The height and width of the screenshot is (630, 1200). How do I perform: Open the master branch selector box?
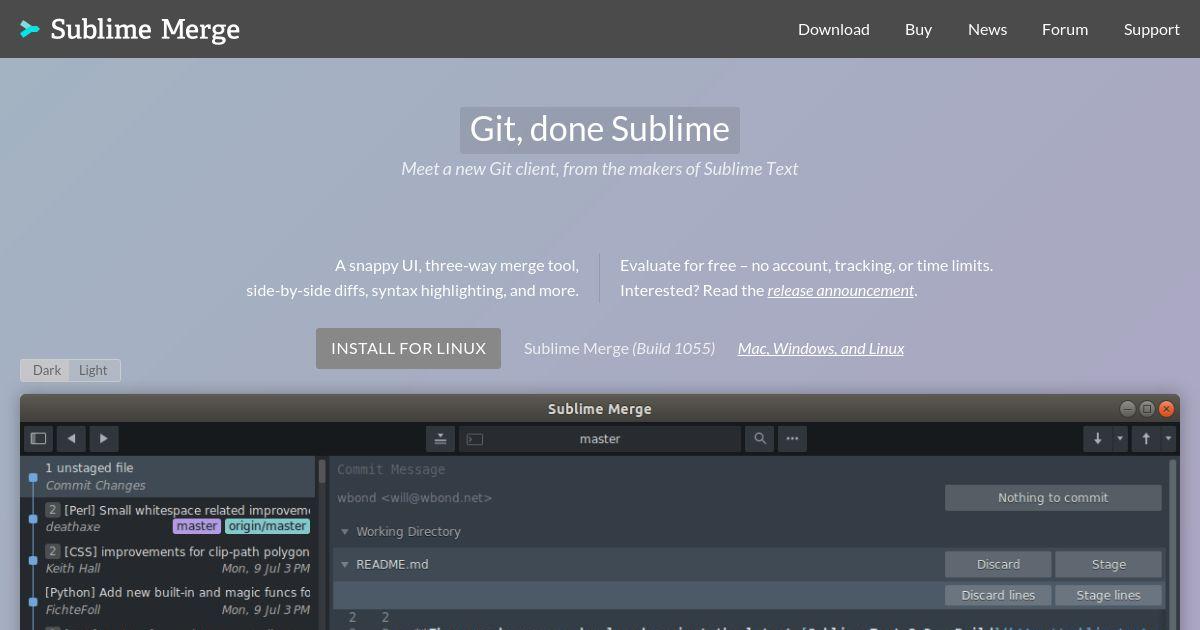600,438
